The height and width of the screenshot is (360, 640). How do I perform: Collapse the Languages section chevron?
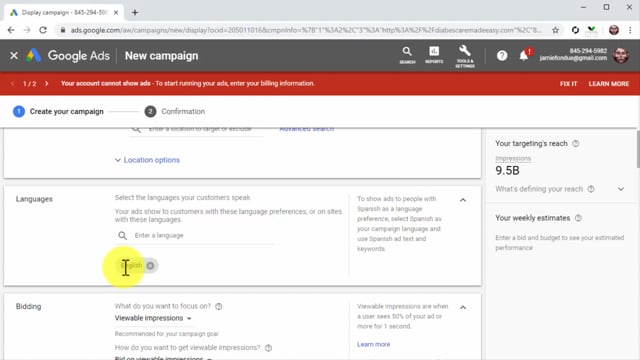click(463, 200)
